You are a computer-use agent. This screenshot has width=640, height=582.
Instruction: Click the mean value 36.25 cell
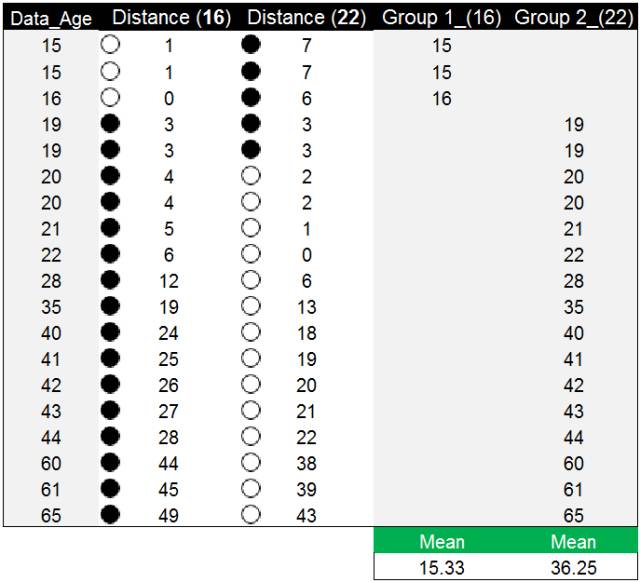[x=573, y=568]
